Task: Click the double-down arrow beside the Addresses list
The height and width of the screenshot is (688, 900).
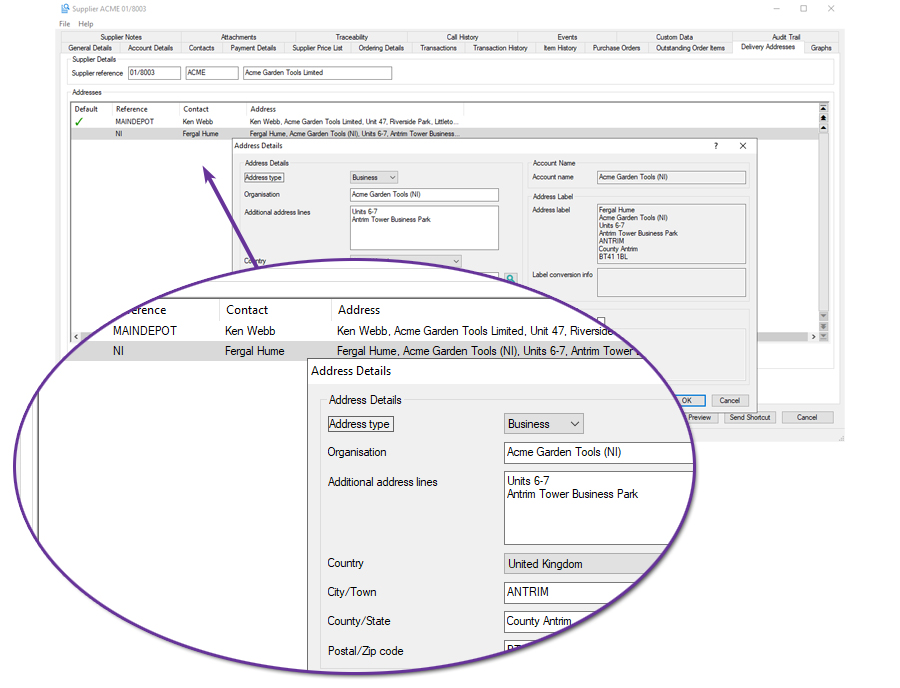Action: coord(823,326)
